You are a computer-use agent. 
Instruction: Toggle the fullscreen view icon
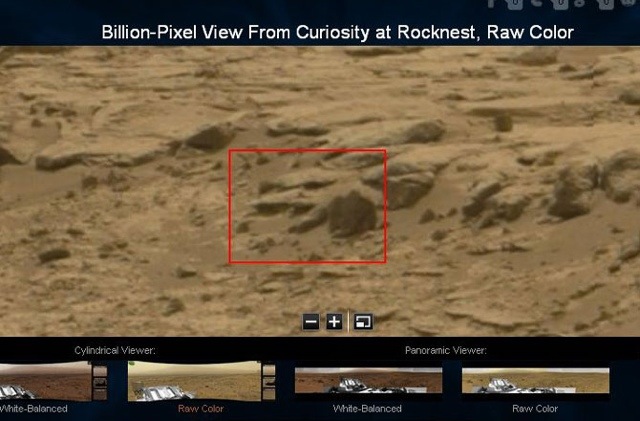(363, 322)
